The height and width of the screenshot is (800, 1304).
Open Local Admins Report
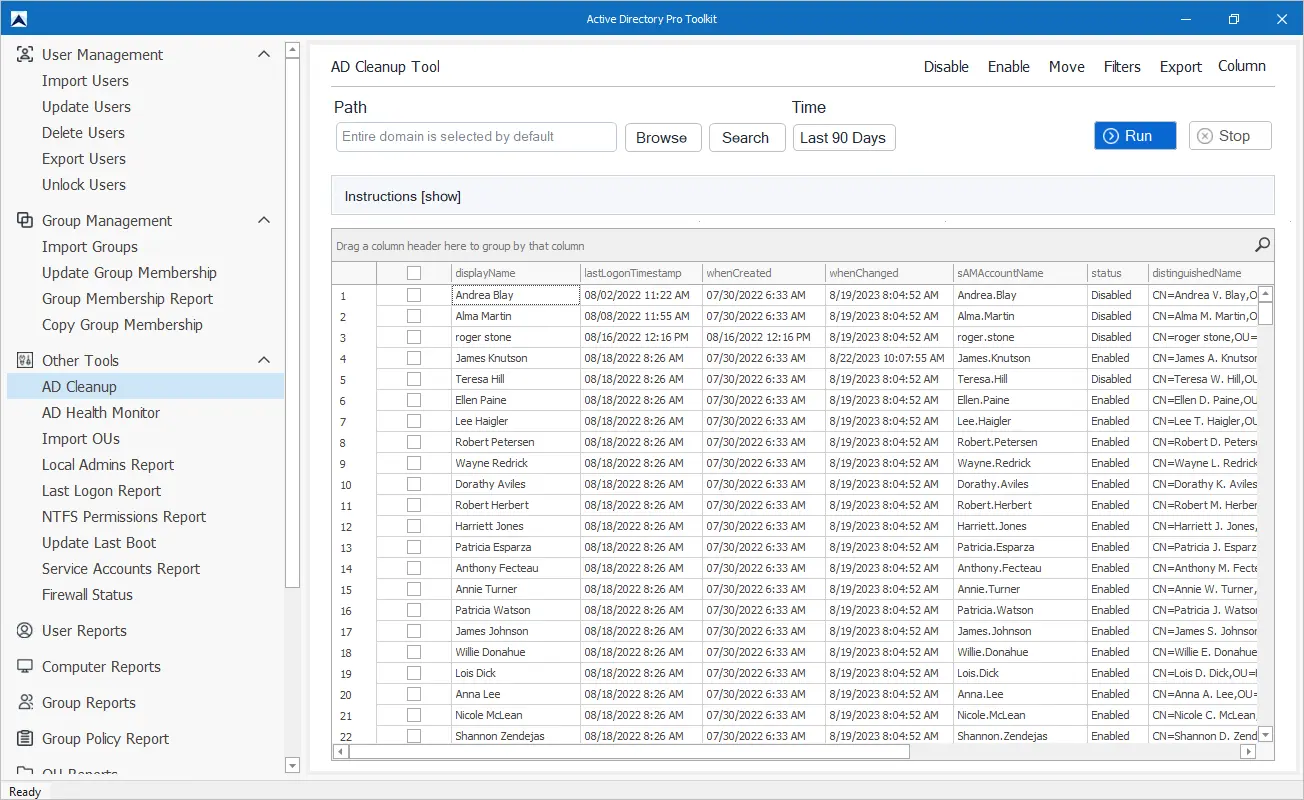click(x=108, y=465)
